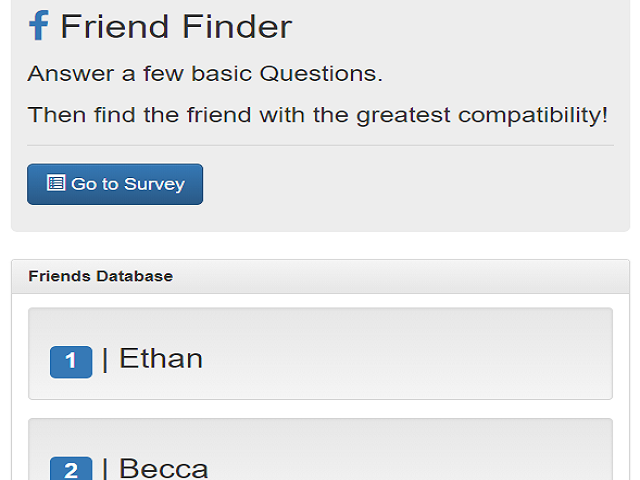The image size is (640, 480).
Task: Click the Facebook logo icon
Action: [38, 25]
